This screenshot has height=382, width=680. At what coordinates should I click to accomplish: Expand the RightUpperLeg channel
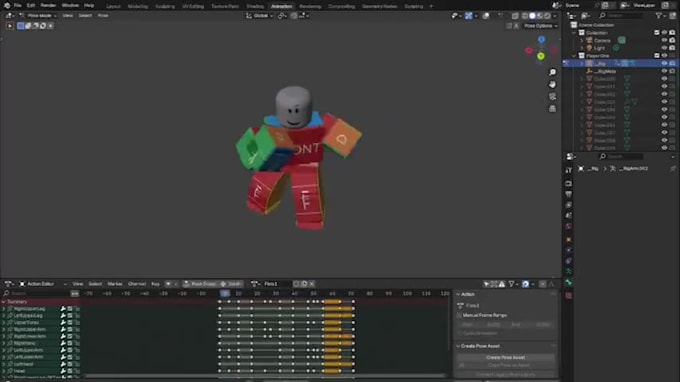coord(4,309)
